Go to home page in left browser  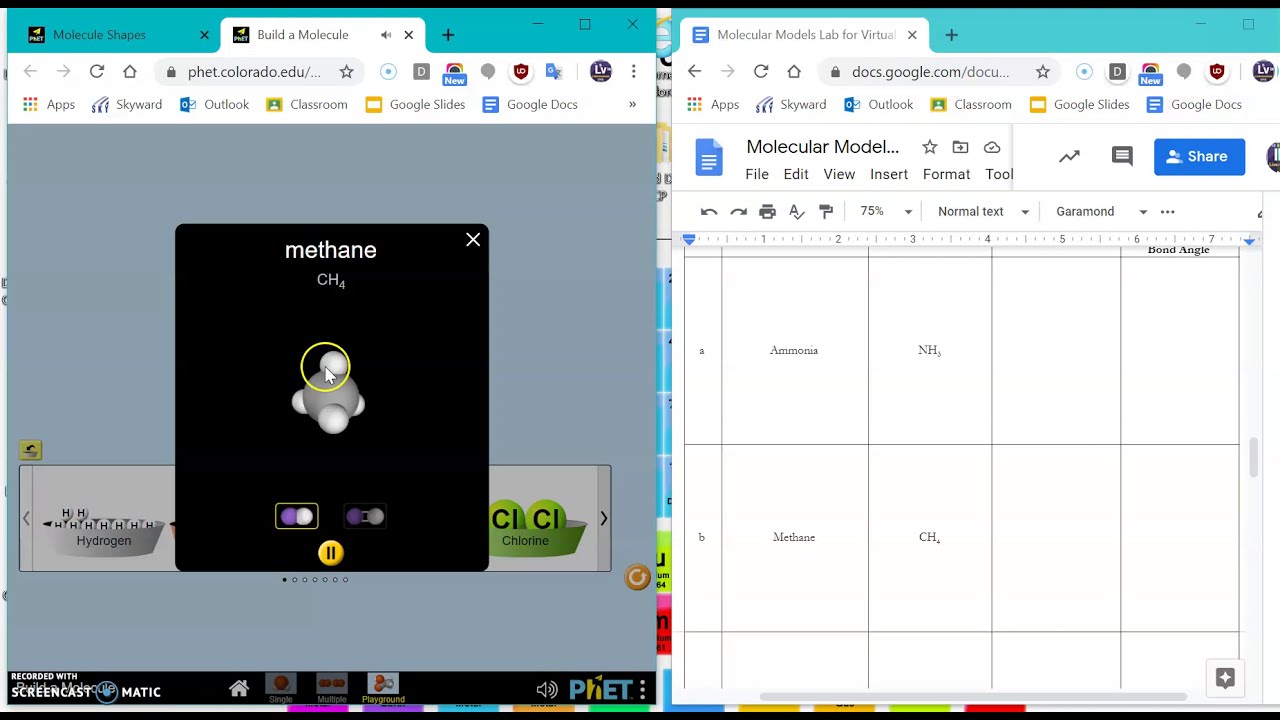[130, 71]
